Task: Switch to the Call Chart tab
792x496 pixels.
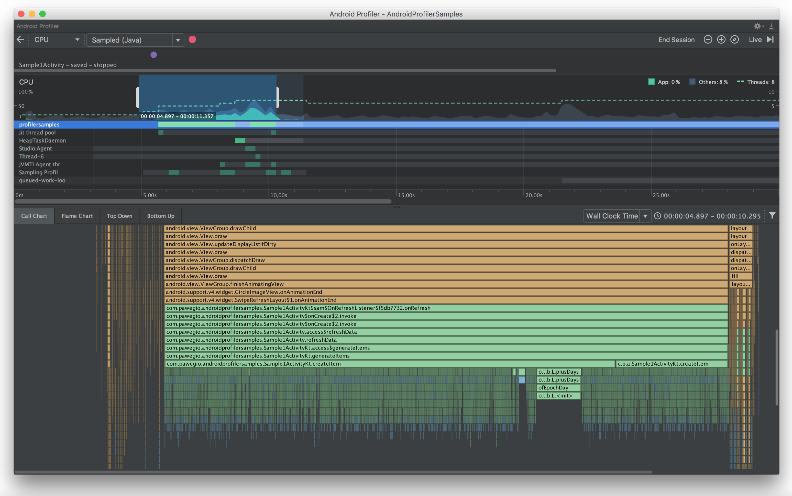Action: [x=34, y=216]
